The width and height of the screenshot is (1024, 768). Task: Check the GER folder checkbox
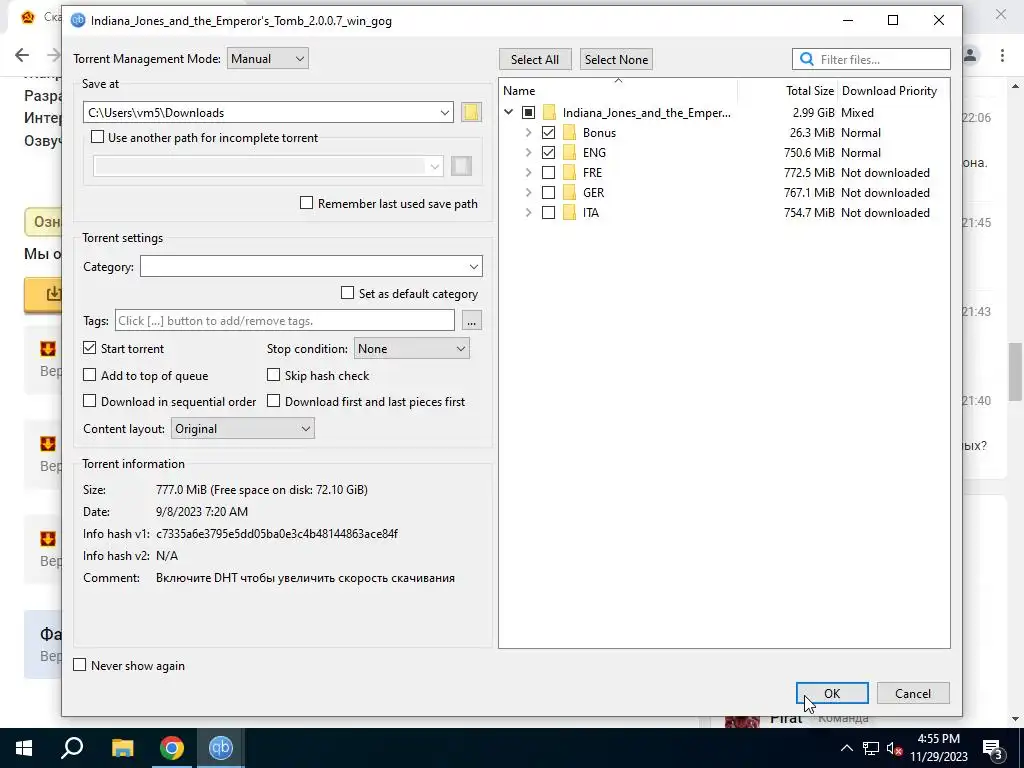549,193
